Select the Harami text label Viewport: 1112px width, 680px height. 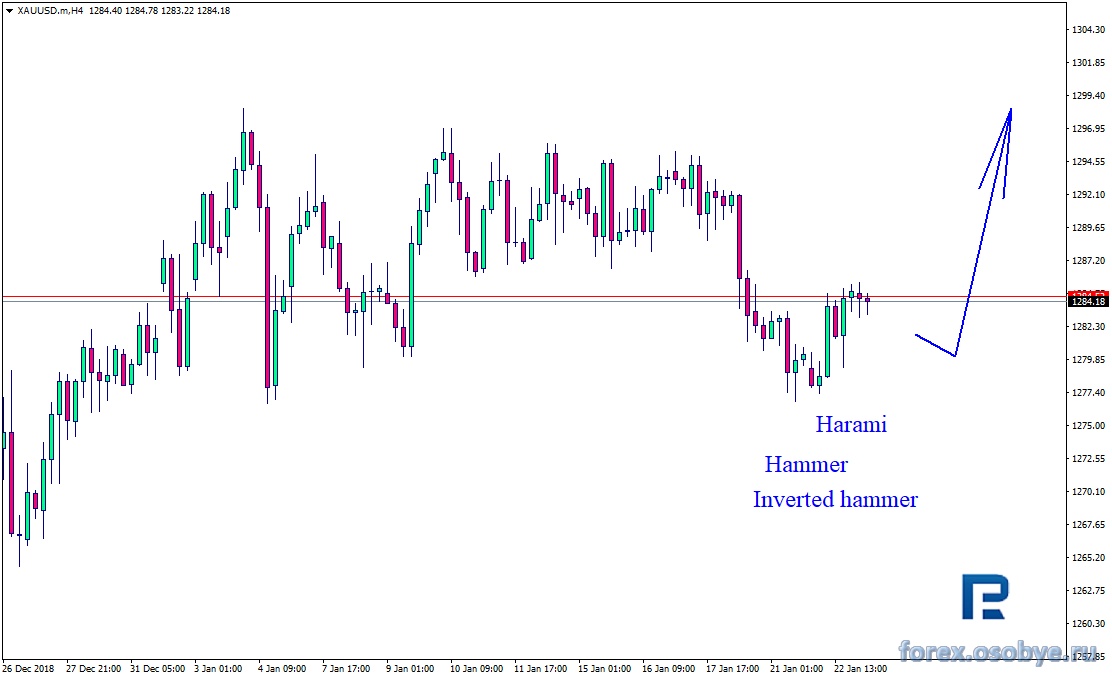[x=851, y=424]
